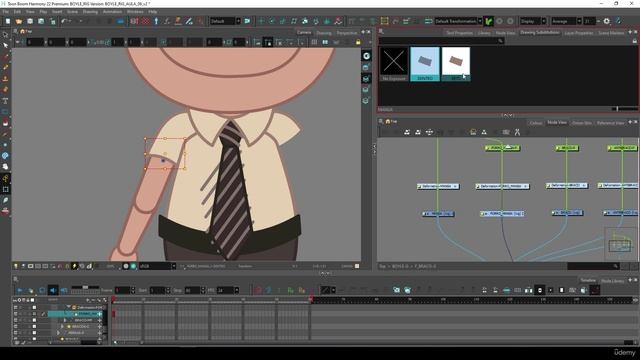
Task: Open the Scene menu
Action: coord(72,12)
